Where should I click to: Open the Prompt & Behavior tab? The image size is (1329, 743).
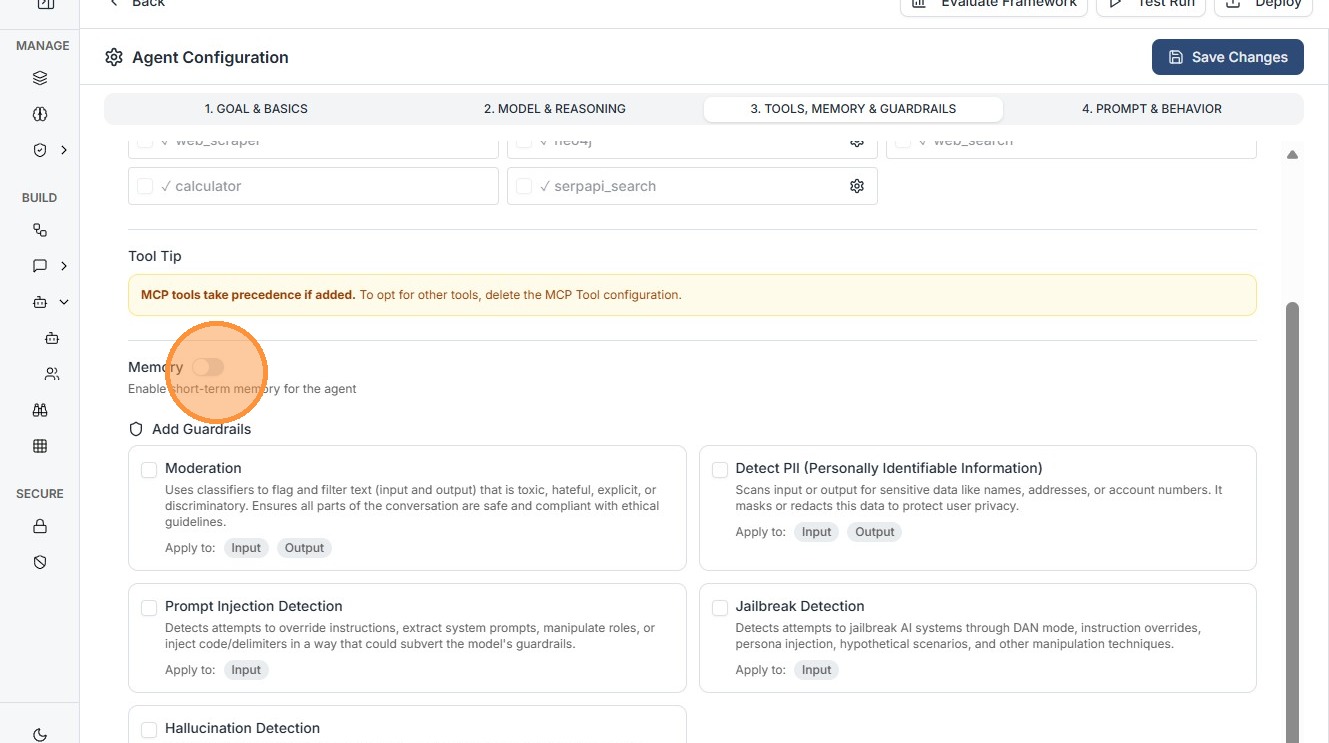[x=1151, y=109]
